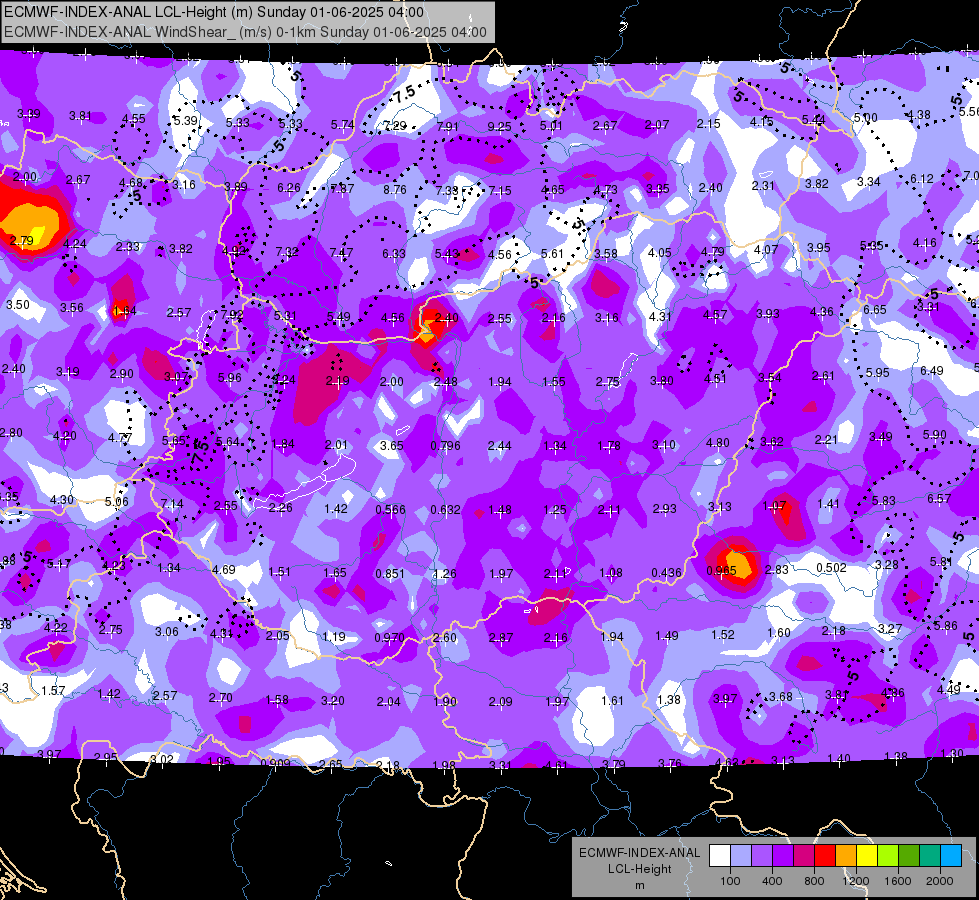Viewport: 979px width, 900px height.
Task: Click the wind shear value 5.06
Action: (x=116, y=502)
